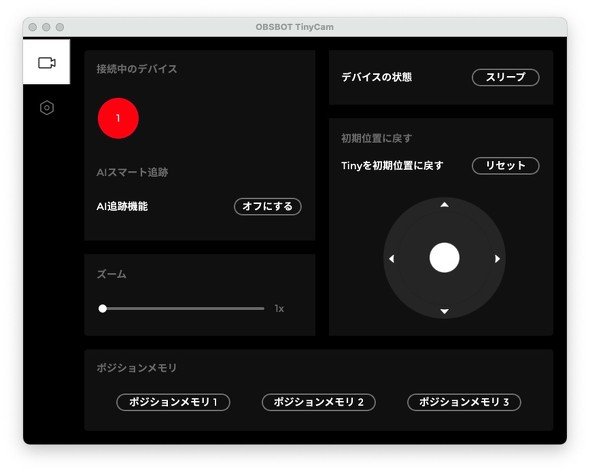Put the device to sleep with スリープ

505,78
